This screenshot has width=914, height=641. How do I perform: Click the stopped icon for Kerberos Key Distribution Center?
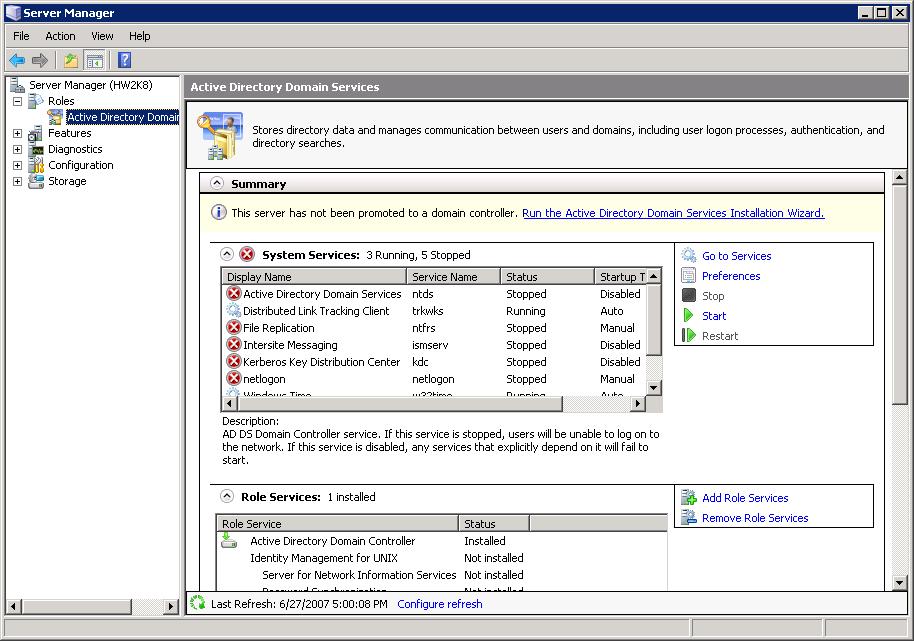234,362
